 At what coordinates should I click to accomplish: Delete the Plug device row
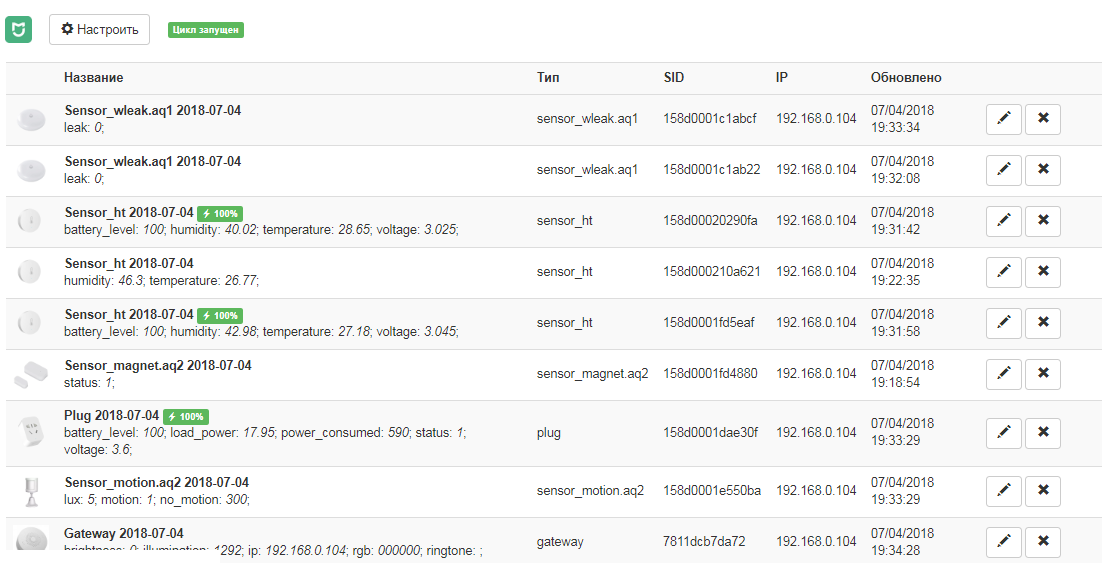click(x=1043, y=433)
